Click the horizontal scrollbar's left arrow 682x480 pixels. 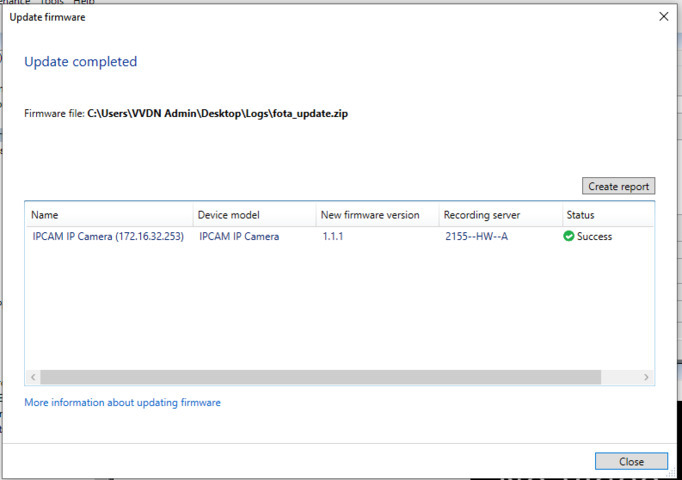click(x=33, y=377)
